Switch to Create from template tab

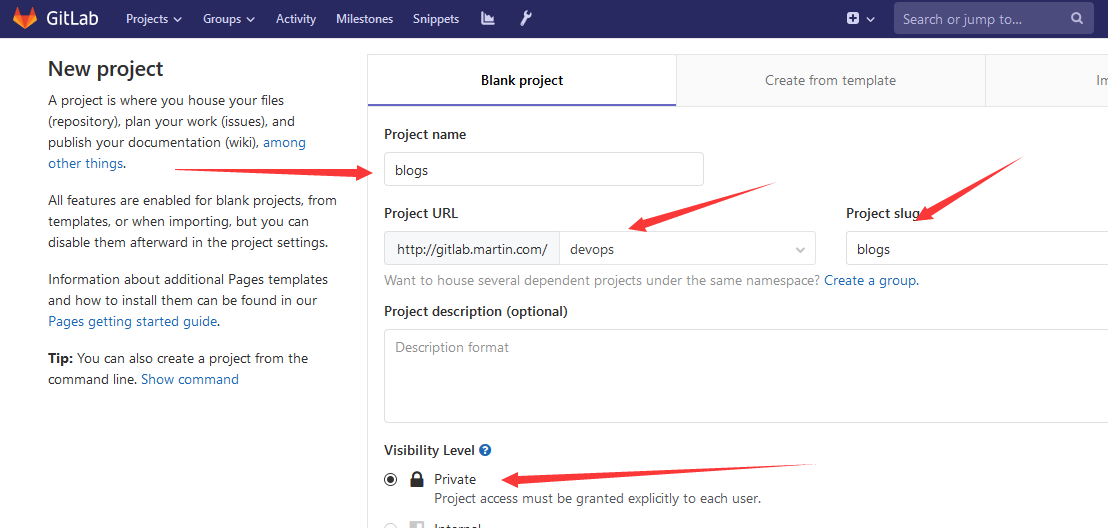pos(830,80)
